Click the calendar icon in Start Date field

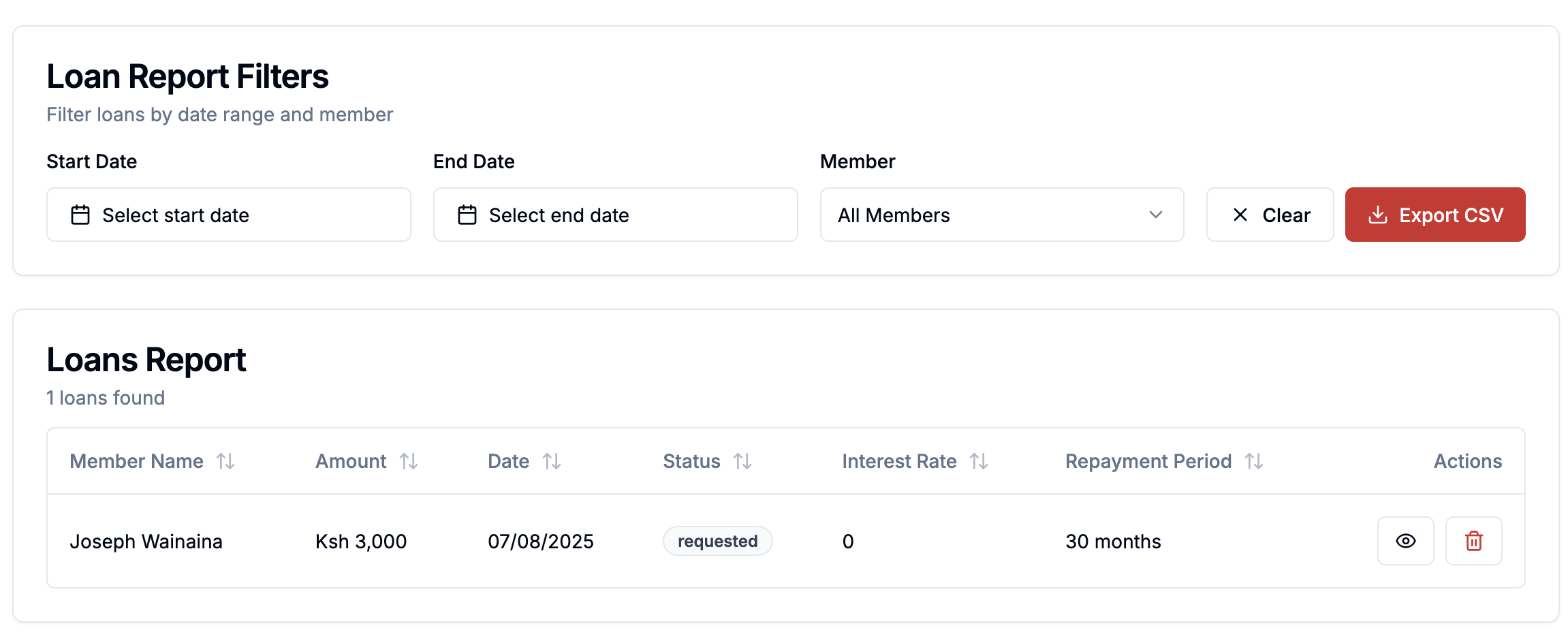(x=80, y=215)
